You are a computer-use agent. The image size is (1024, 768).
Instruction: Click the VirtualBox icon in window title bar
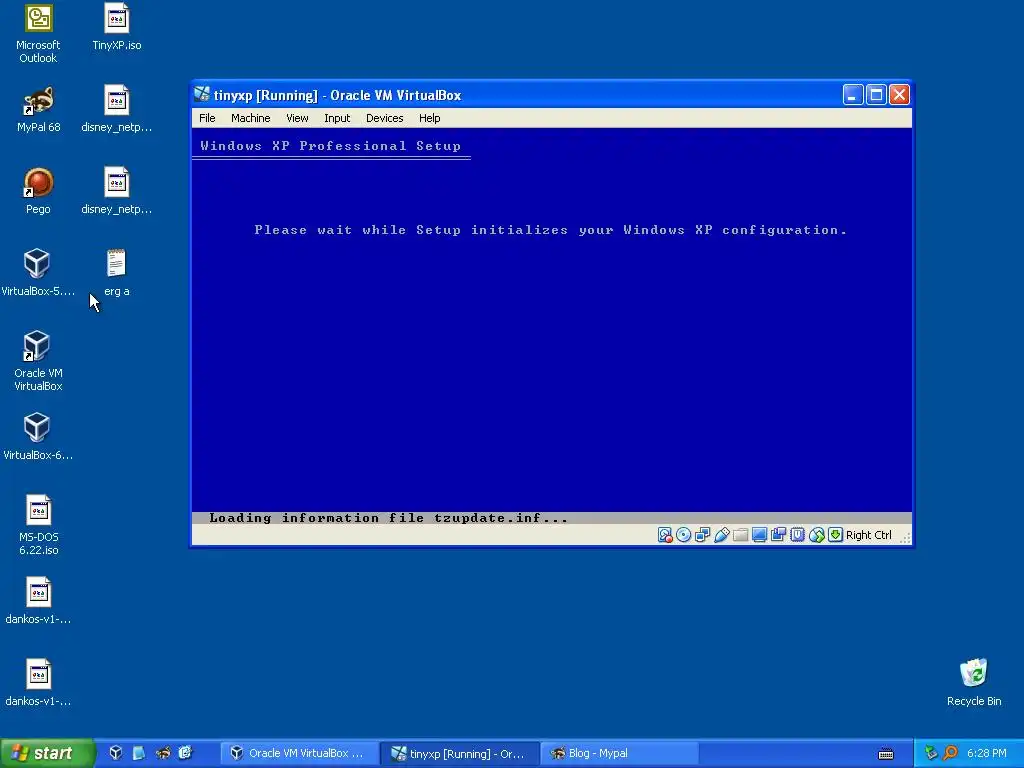202,95
